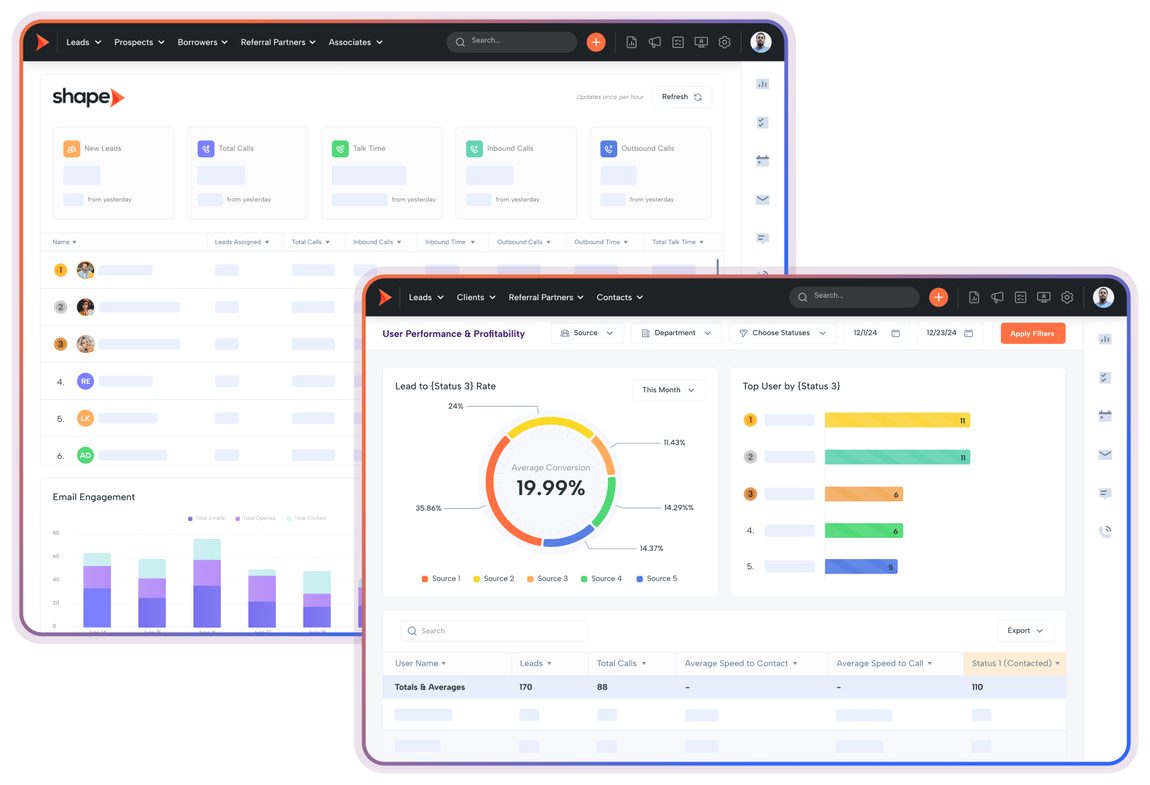Click the user avatar in back window navbar
This screenshot has width=1150, height=785.
point(761,42)
